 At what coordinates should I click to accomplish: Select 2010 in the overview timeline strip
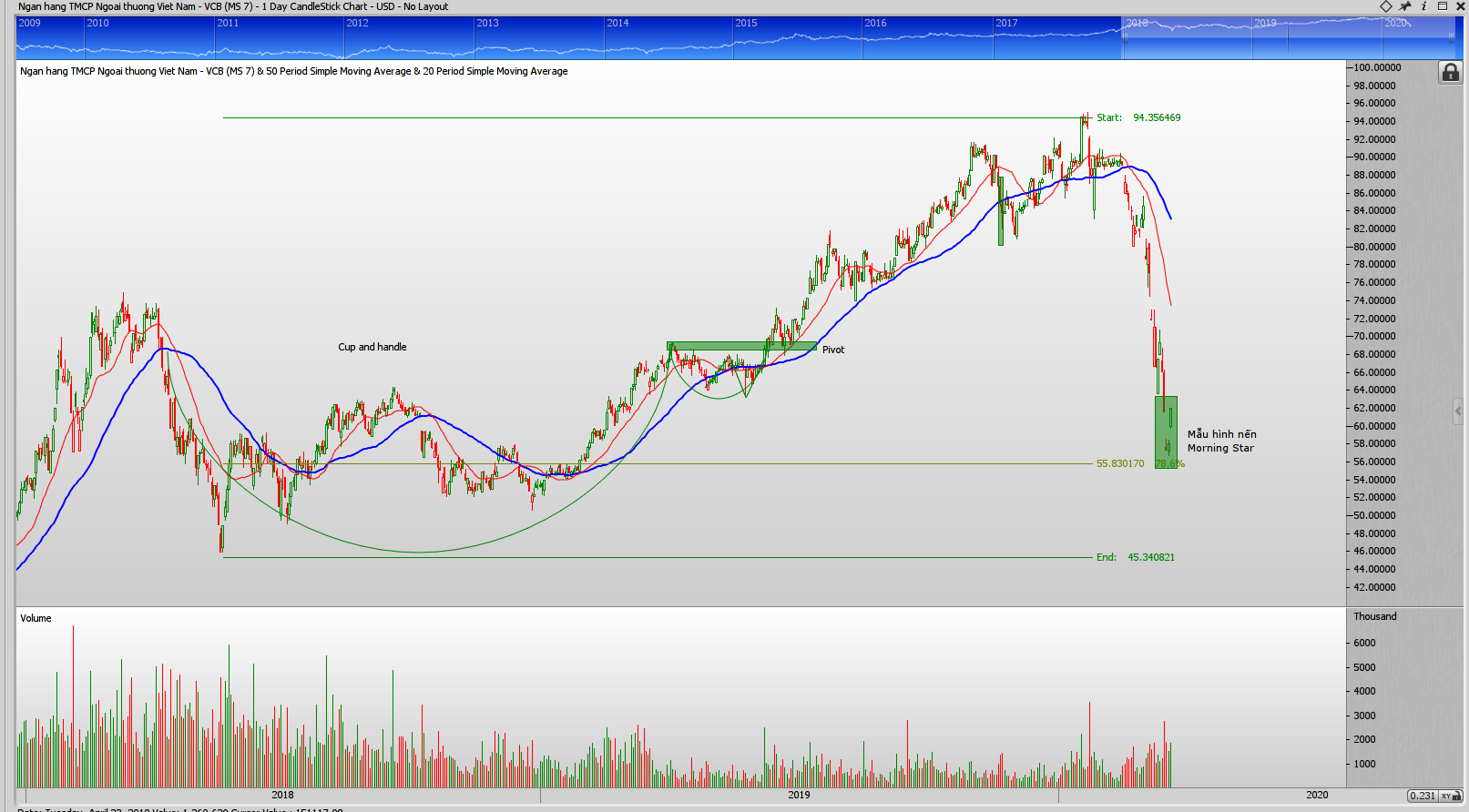[x=97, y=23]
